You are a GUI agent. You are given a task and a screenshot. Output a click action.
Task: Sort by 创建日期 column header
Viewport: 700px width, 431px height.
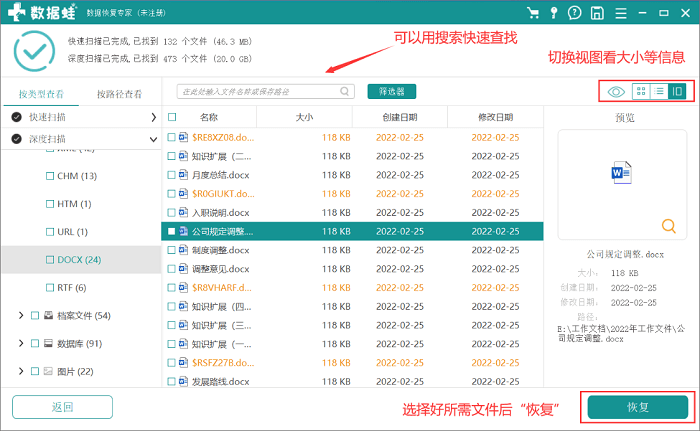(x=400, y=117)
